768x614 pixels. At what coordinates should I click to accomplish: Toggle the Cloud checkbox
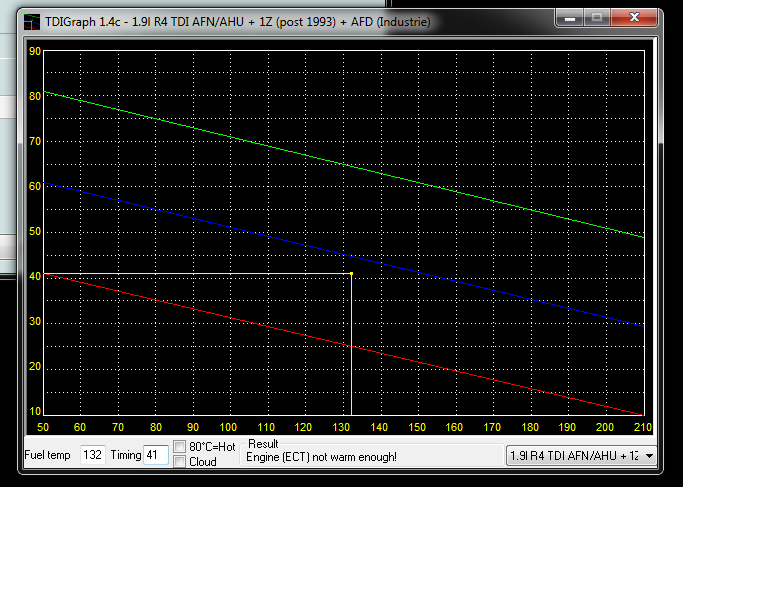pyautogui.click(x=180, y=462)
